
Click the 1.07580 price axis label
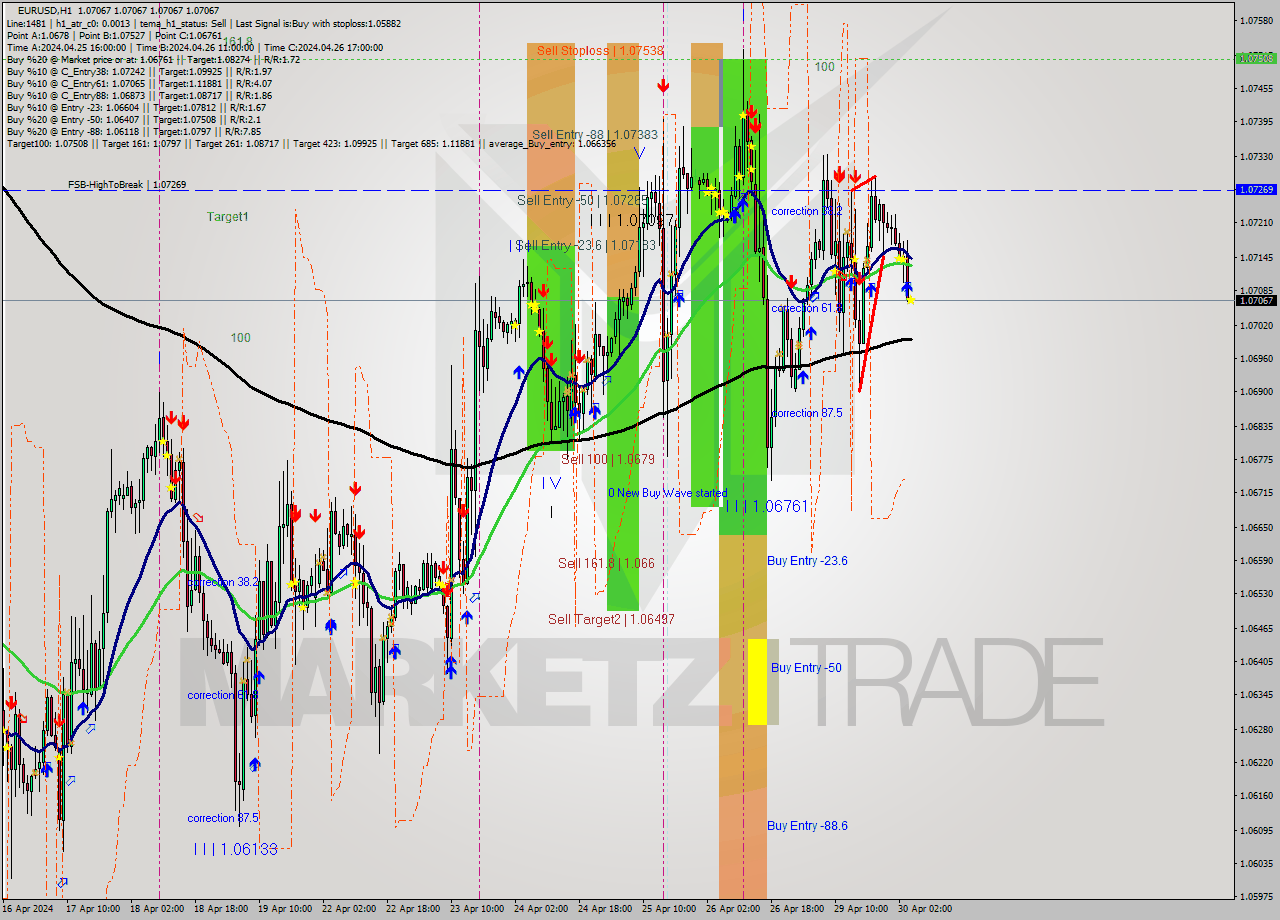1256,20
